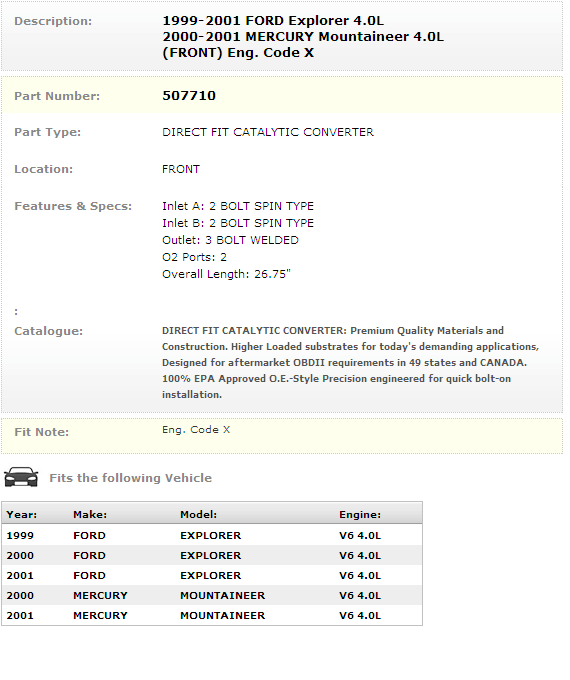Select the 2001 FORD EXPLORER row
570x680 pixels.
[x=212, y=575]
